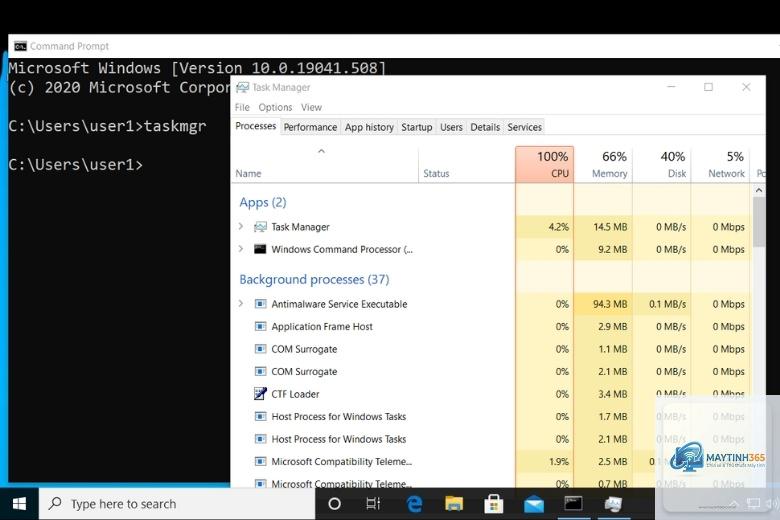Click the search magnifier icon in taskbar
Viewport: 780px width, 520px height.
coord(55,504)
